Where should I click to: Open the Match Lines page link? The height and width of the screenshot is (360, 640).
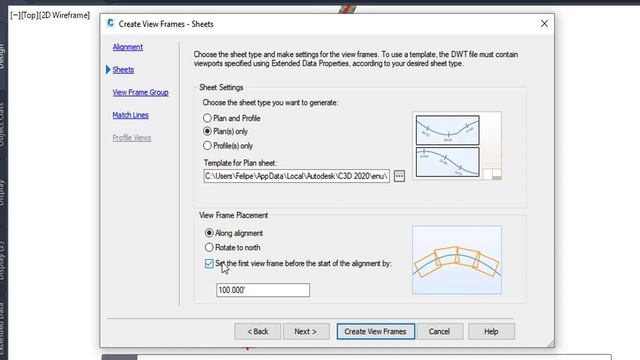[130, 115]
